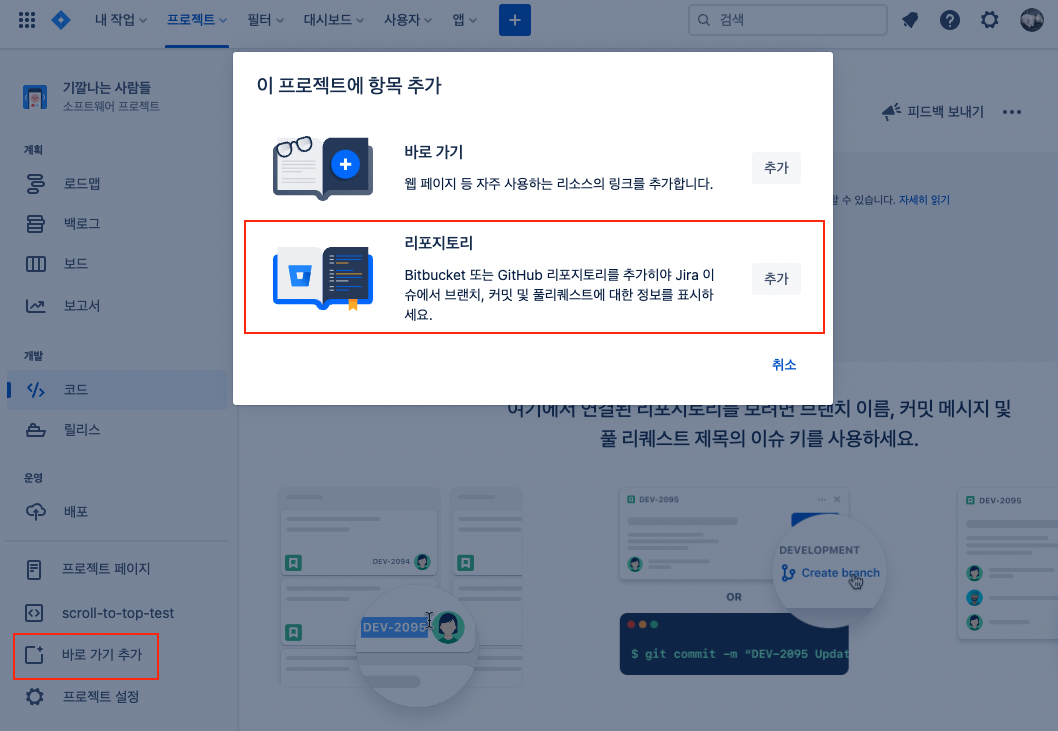This screenshot has height=731, width=1058.
Task: Click the Jira diamond logo
Action: (61, 20)
